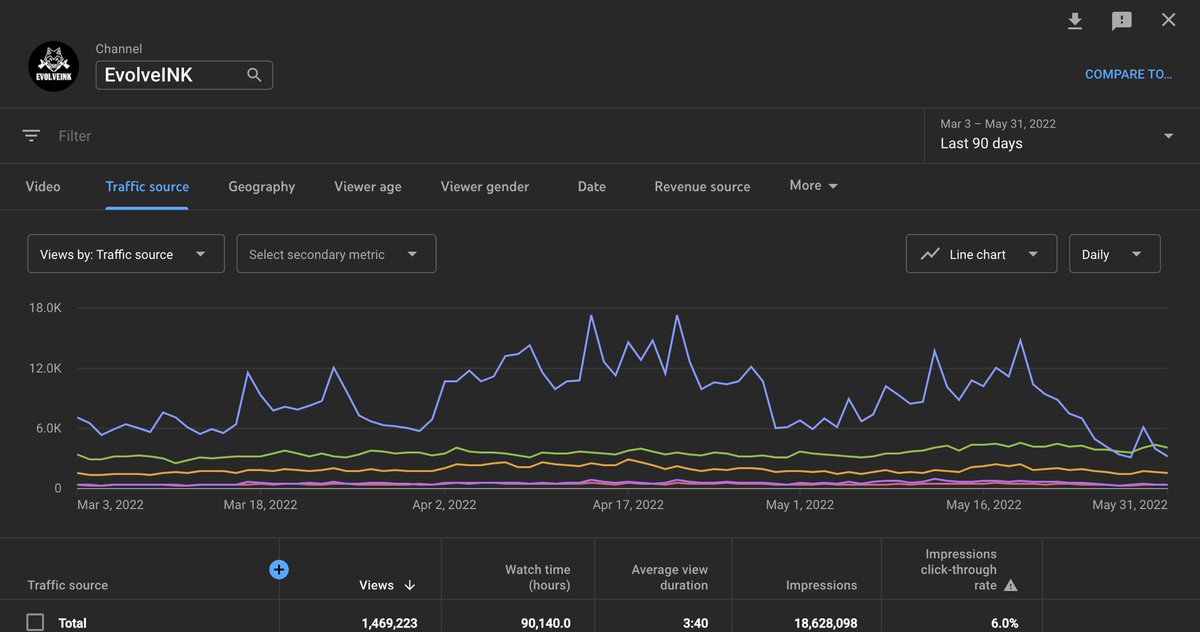Click the Impressions click-through rate header
Image resolution: width=1200 pixels, height=632 pixels.
pos(960,569)
